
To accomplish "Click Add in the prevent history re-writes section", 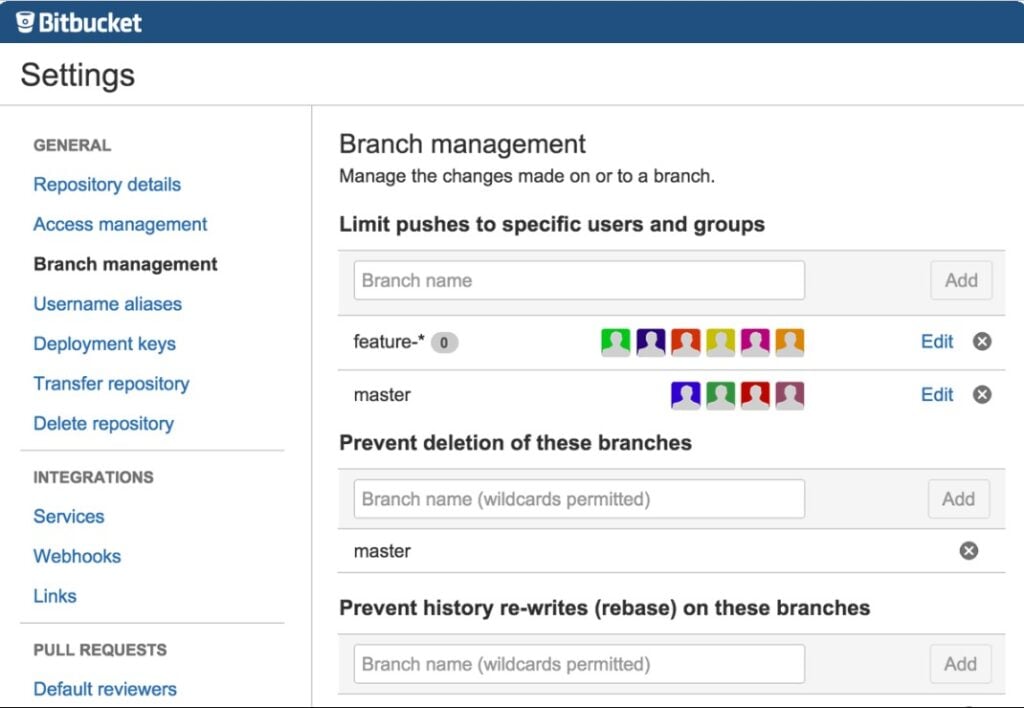I will (961, 664).
